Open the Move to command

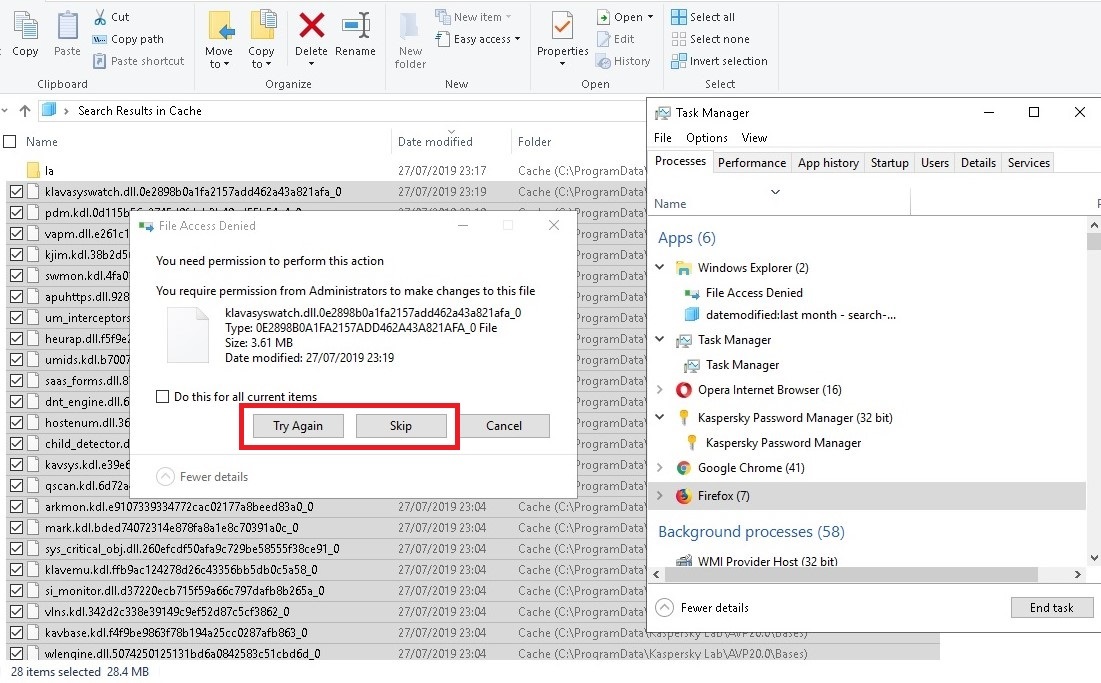click(220, 39)
